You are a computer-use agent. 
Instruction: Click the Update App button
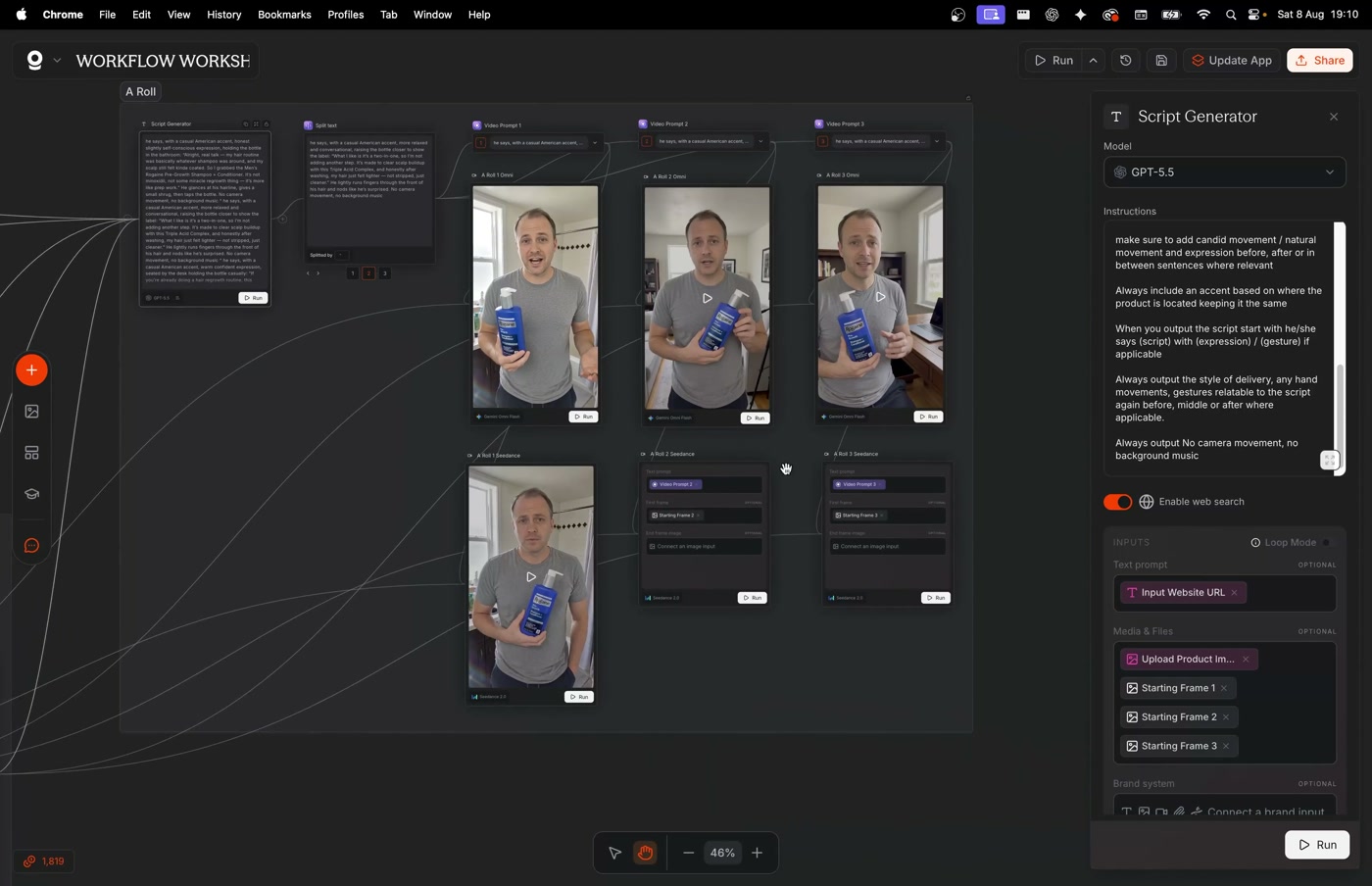tap(1231, 61)
